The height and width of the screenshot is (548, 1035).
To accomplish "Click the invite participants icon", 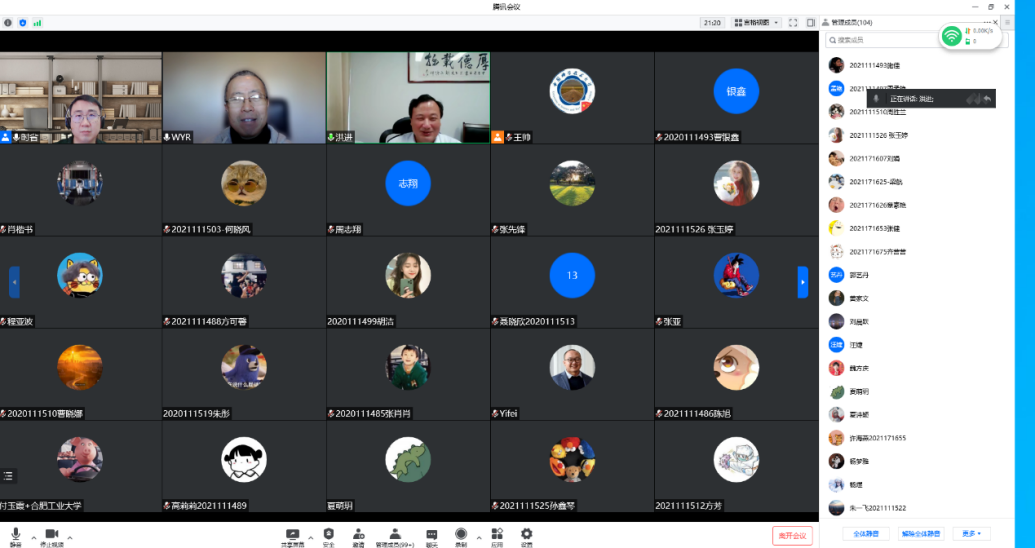I will click(358, 535).
